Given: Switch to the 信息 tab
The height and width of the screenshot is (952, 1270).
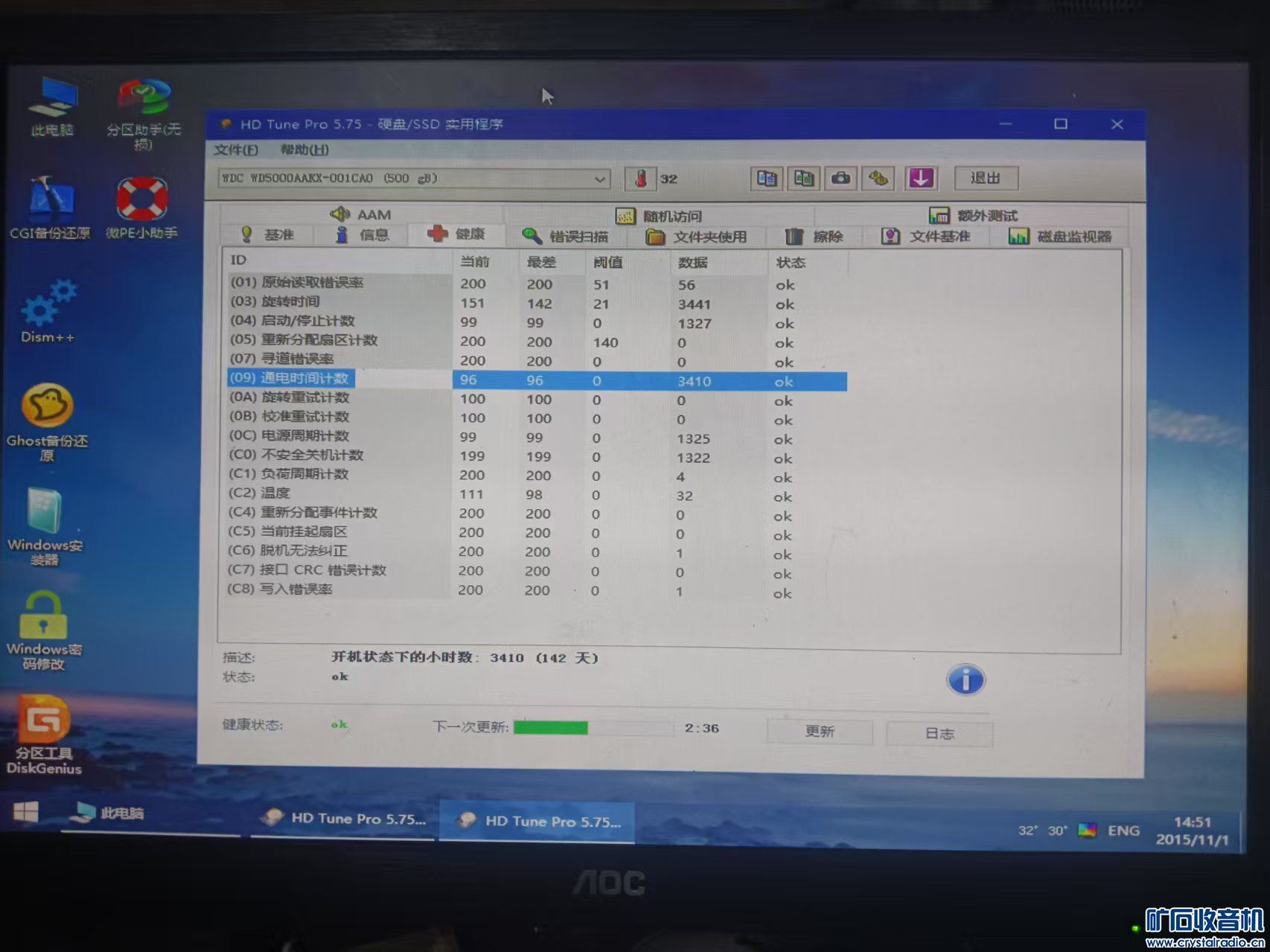Looking at the screenshot, I should click(x=362, y=235).
